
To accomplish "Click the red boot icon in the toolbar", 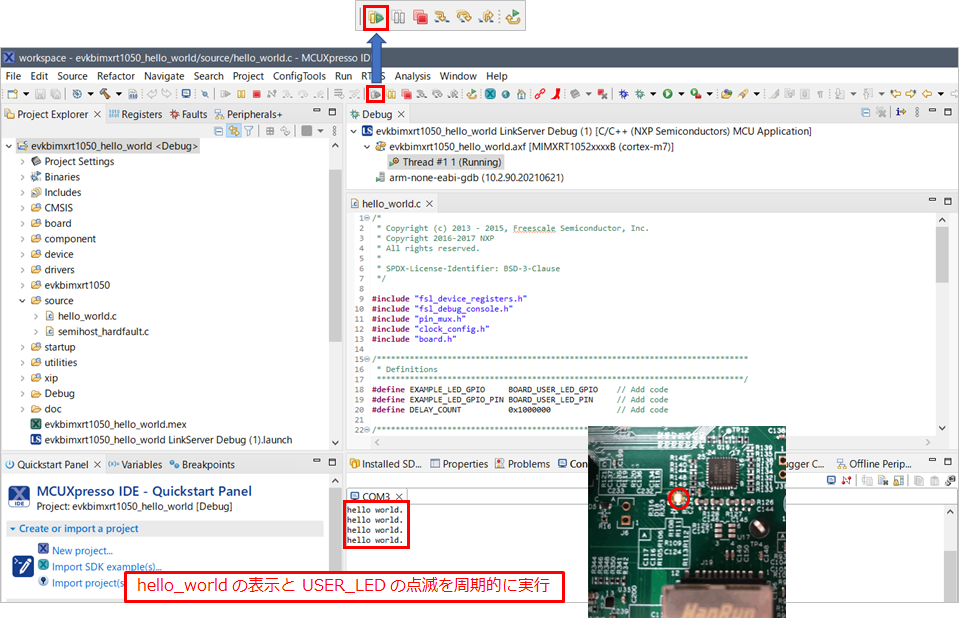I will [x=556, y=94].
